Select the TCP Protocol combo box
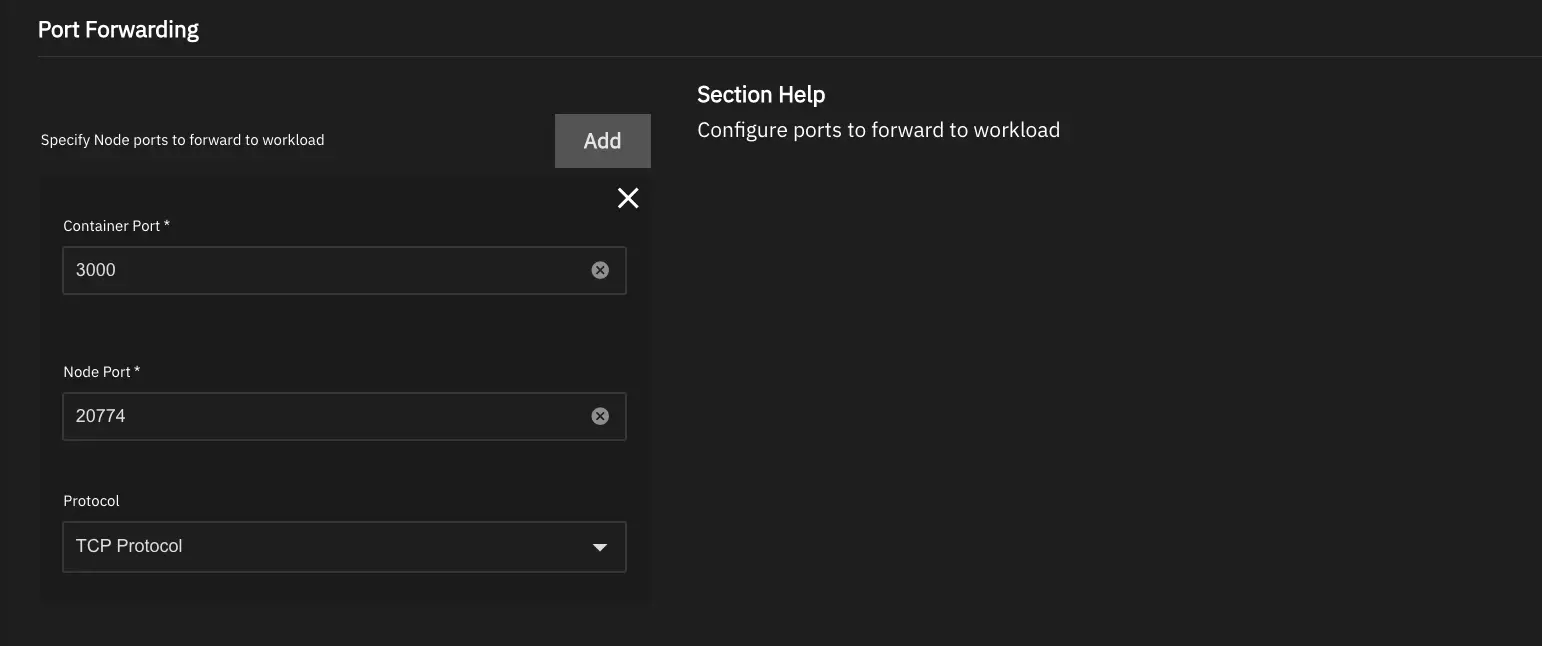 pos(344,546)
